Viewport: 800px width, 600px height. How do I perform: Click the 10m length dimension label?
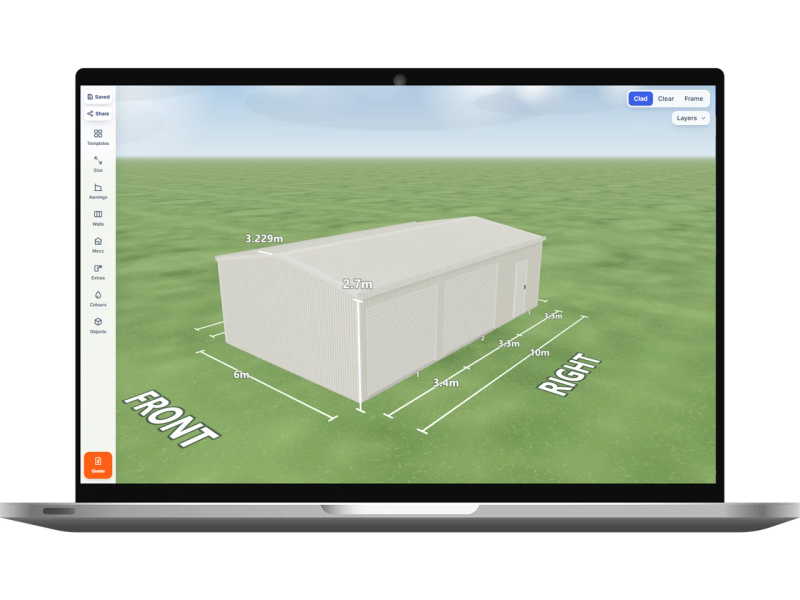[x=540, y=353]
